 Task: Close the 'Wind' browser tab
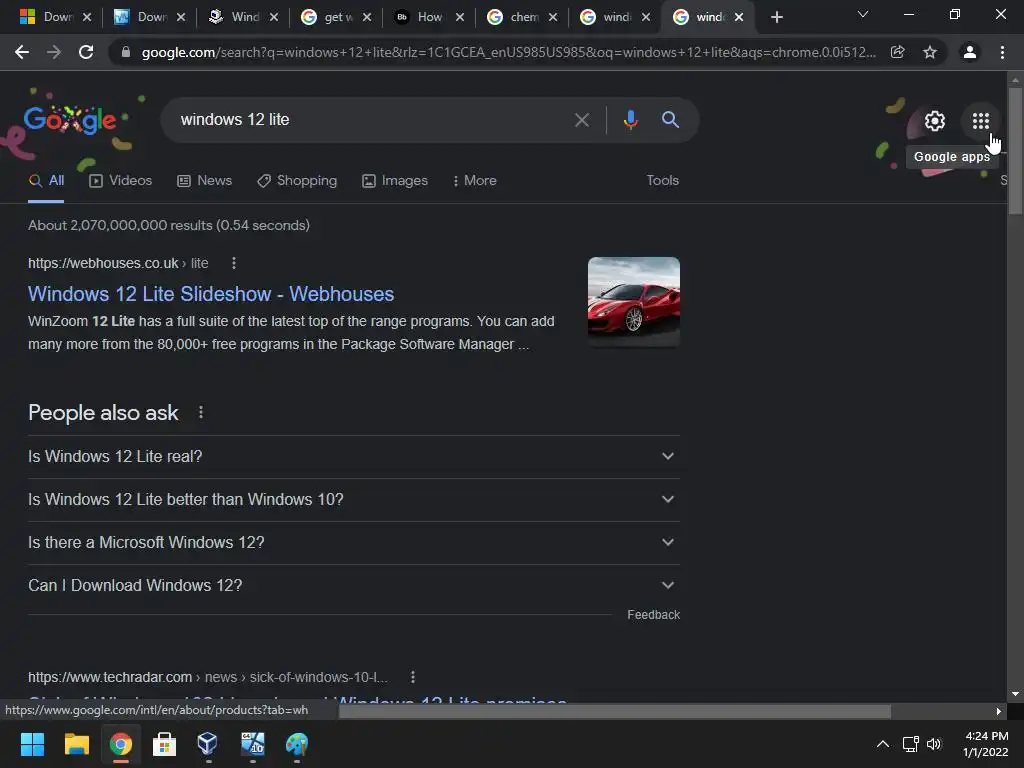click(x=274, y=18)
